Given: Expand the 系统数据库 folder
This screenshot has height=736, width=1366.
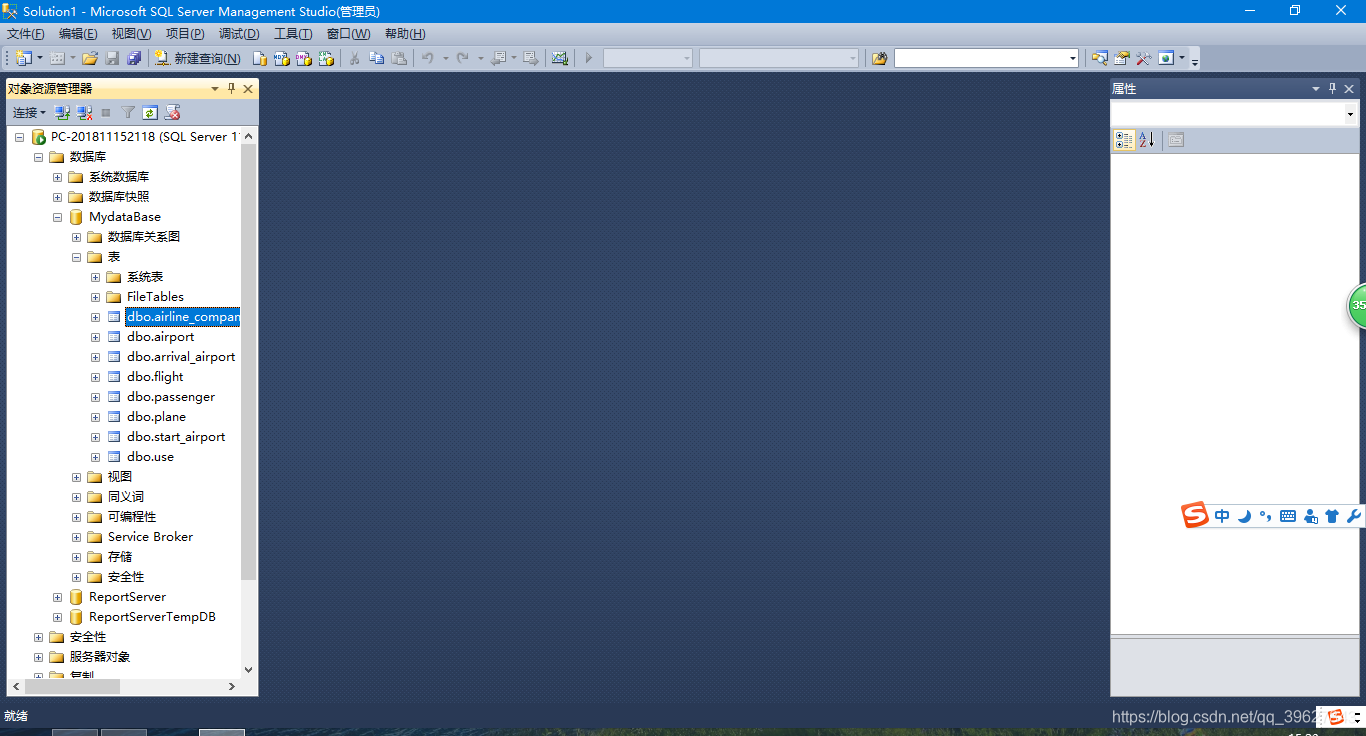Looking at the screenshot, I should click(x=57, y=177).
